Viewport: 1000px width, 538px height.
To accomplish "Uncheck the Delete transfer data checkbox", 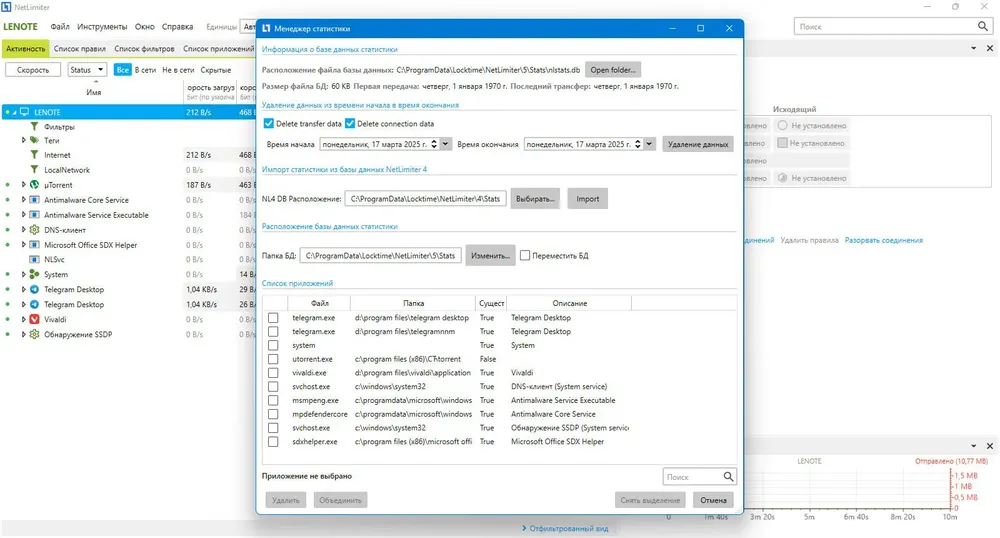I will 268,124.
